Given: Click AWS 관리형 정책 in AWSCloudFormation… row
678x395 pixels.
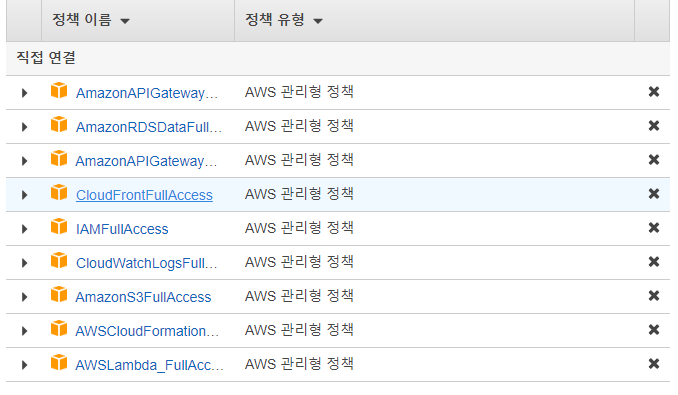Looking at the screenshot, I should point(299,330).
